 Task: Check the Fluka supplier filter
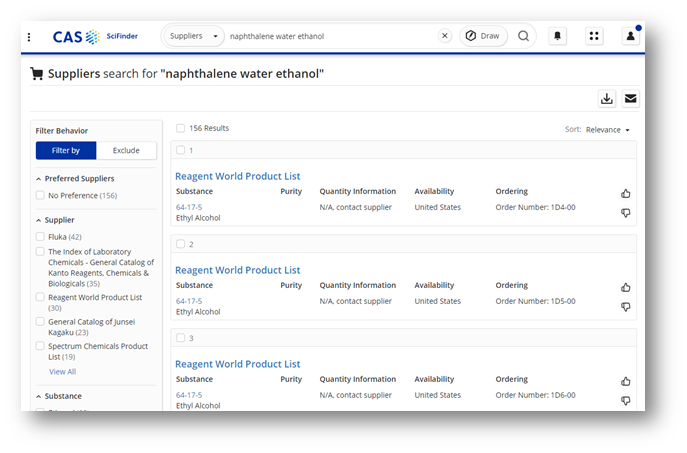coord(40,237)
